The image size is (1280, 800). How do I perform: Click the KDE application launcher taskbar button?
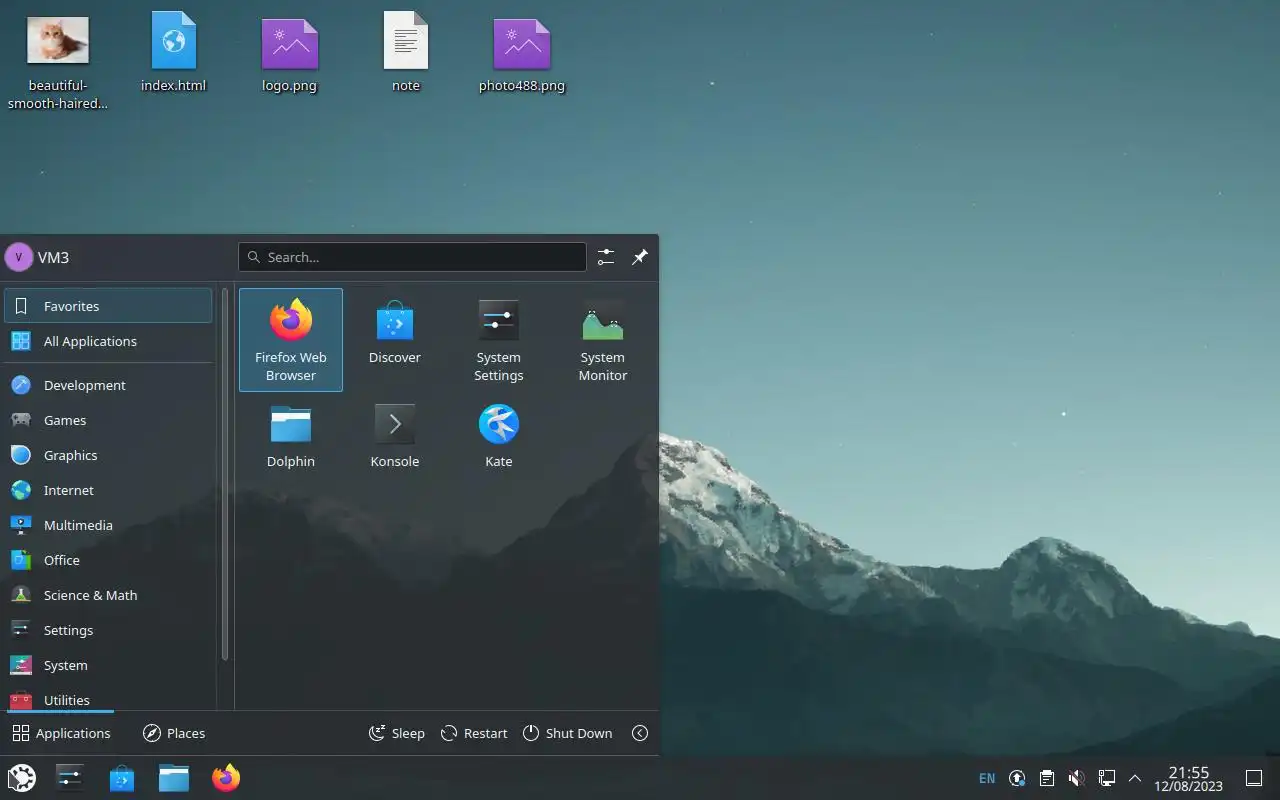pyautogui.click(x=22, y=777)
